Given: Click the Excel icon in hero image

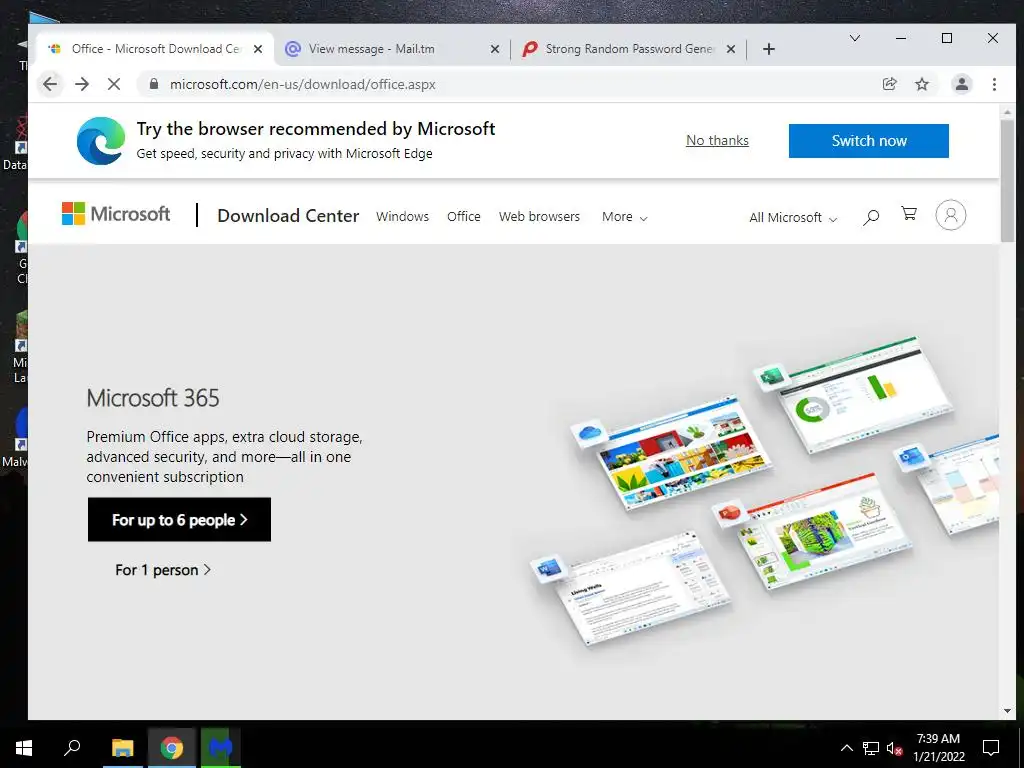Looking at the screenshot, I should tap(771, 377).
